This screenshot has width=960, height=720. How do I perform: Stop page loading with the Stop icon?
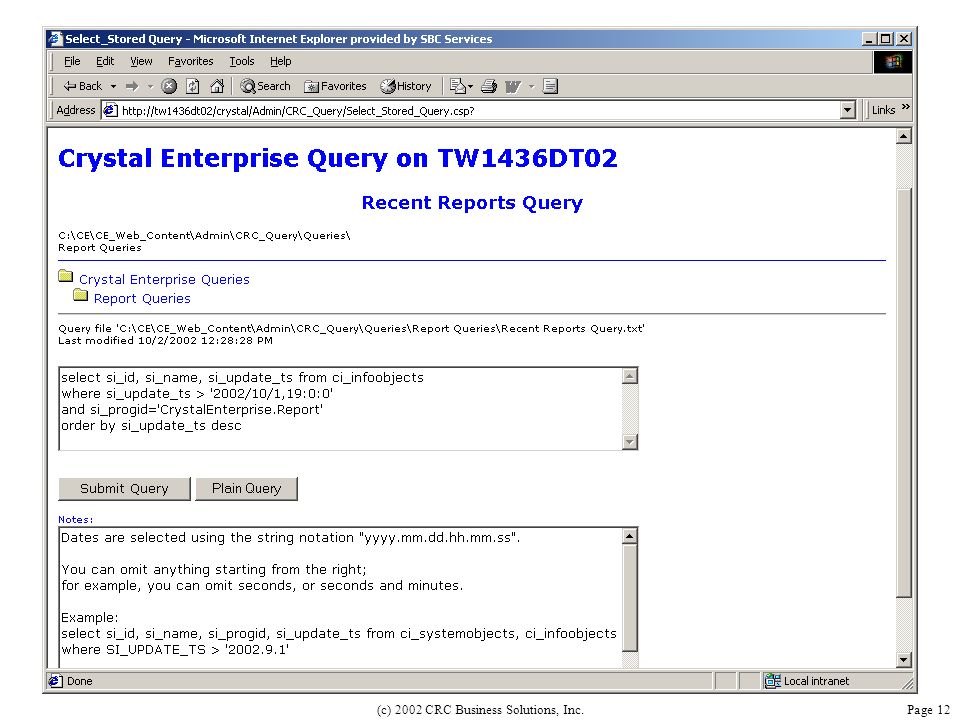(x=169, y=86)
